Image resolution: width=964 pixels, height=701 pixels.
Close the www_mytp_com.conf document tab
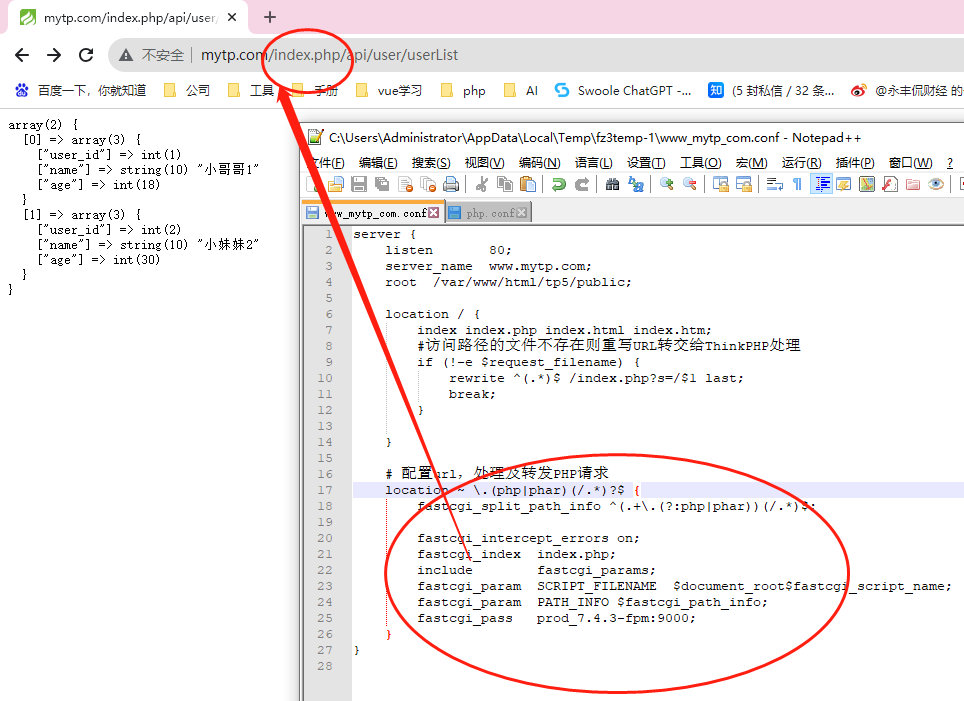(x=434, y=213)
